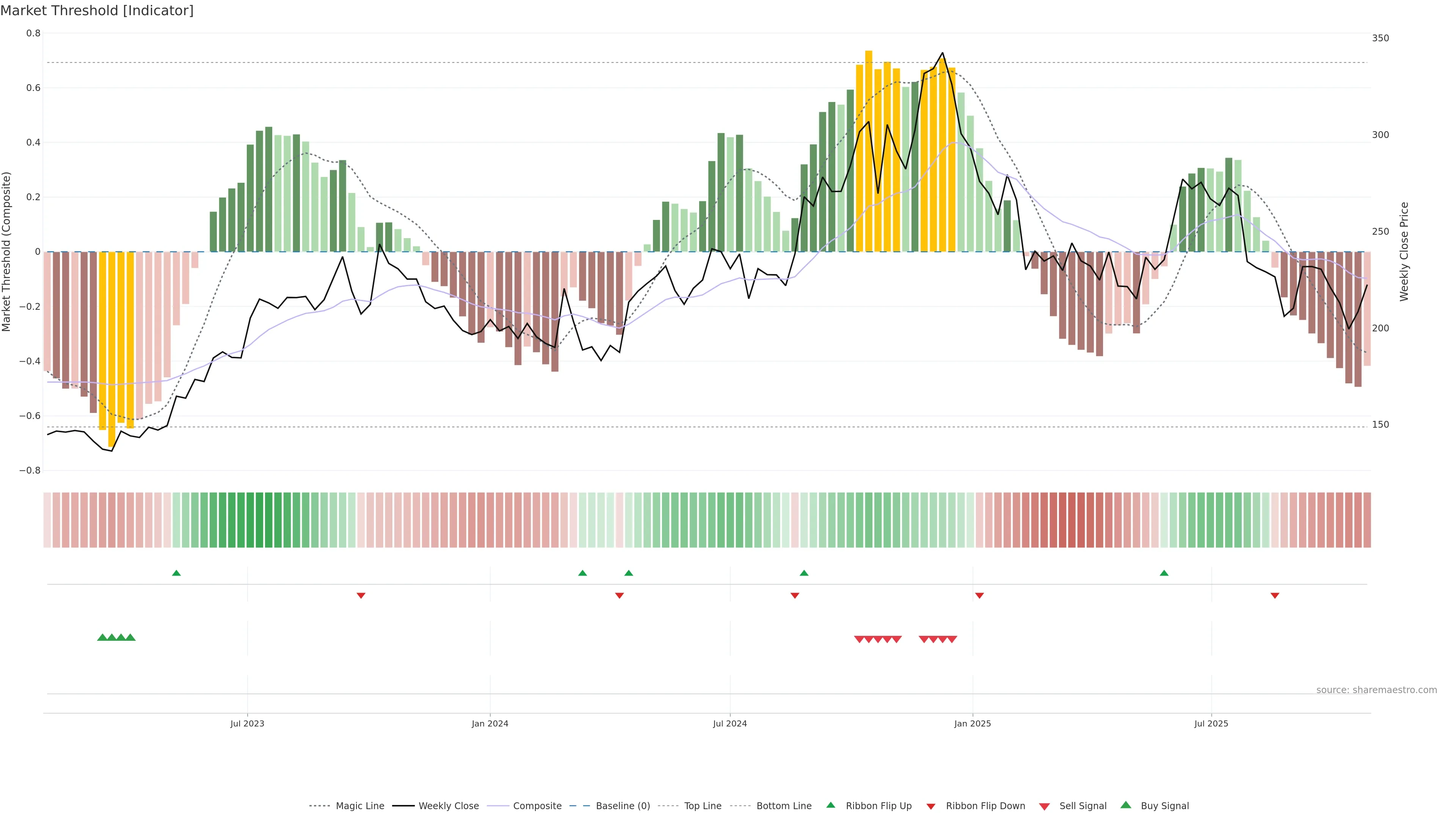Click the Ribbon Flip Up legend triangle icon

830,805
